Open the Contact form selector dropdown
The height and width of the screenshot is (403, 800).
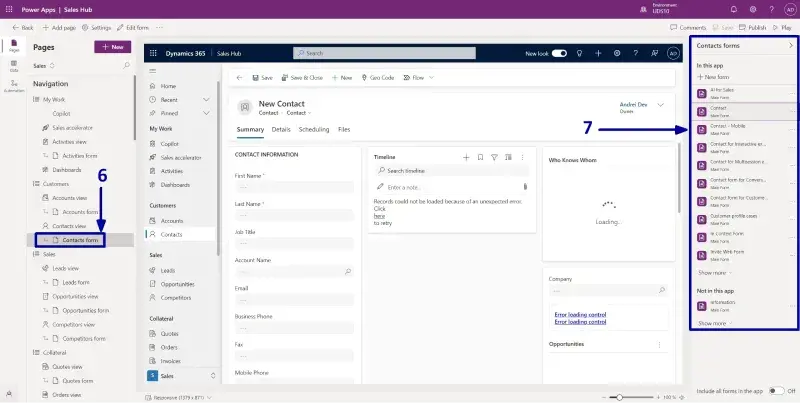point(299,113)
